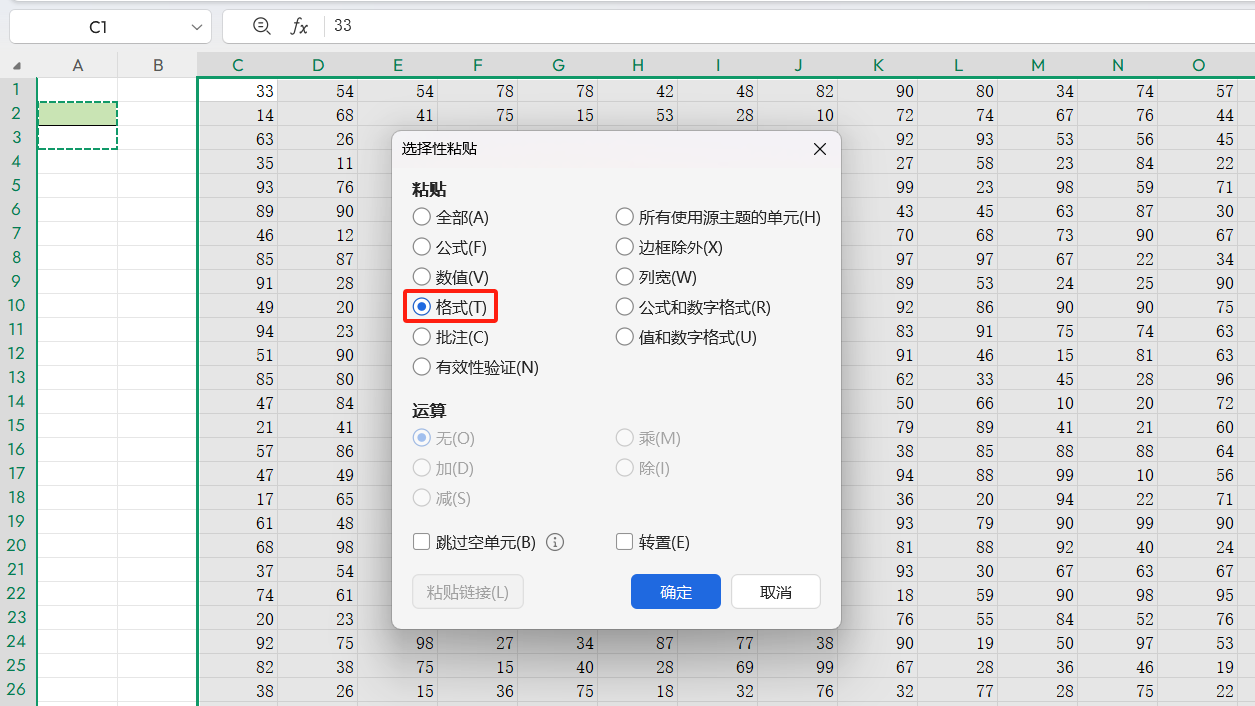Select column M header
1255x706 pixels.
click(x=1038, y=66)
